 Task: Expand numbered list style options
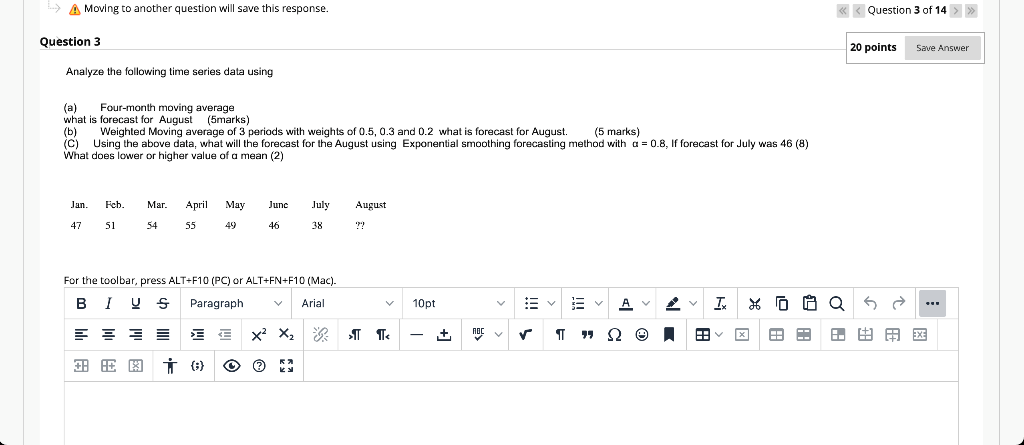coord(598,303)
